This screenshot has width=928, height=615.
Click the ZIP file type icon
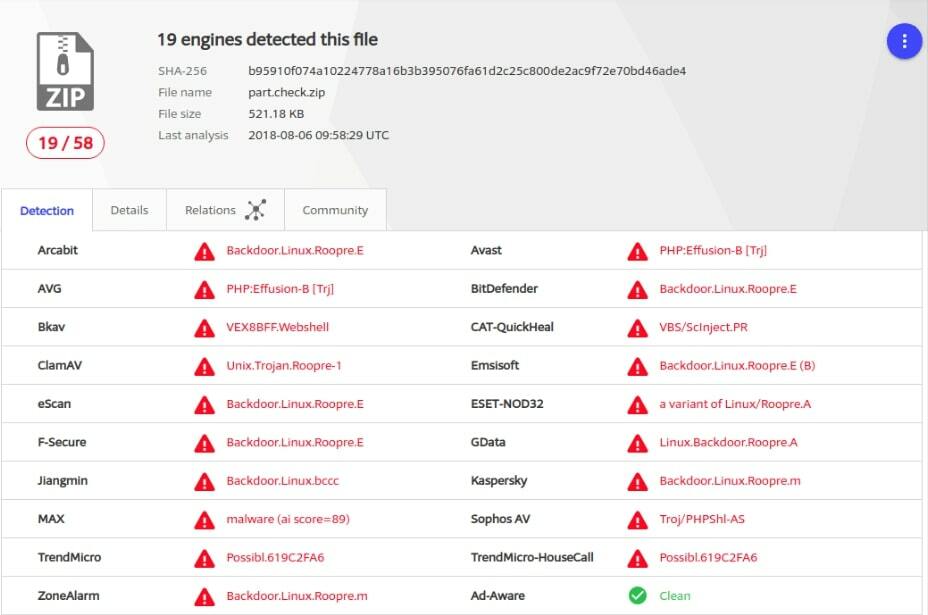tap(65, 72)
